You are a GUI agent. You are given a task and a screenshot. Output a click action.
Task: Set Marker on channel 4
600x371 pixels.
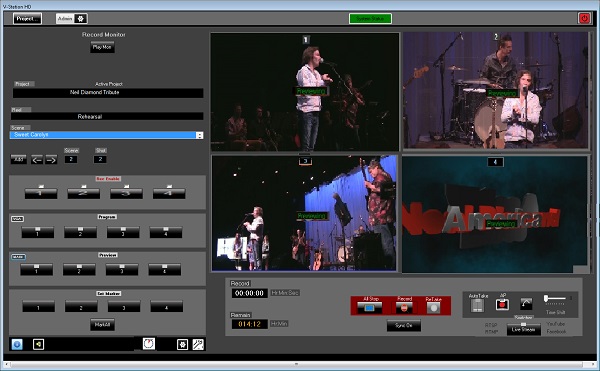pos(166,307)
